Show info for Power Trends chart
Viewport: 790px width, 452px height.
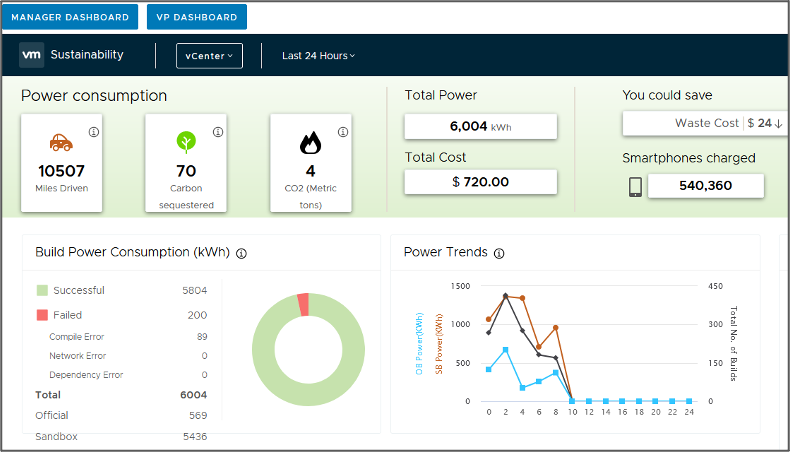click(499, 253)
